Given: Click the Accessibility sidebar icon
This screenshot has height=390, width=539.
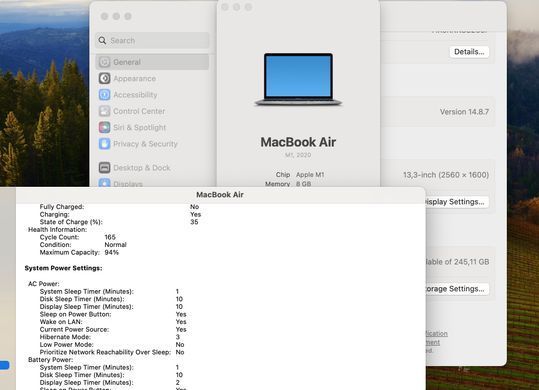Looking at the screenshot, I should 104,94.
